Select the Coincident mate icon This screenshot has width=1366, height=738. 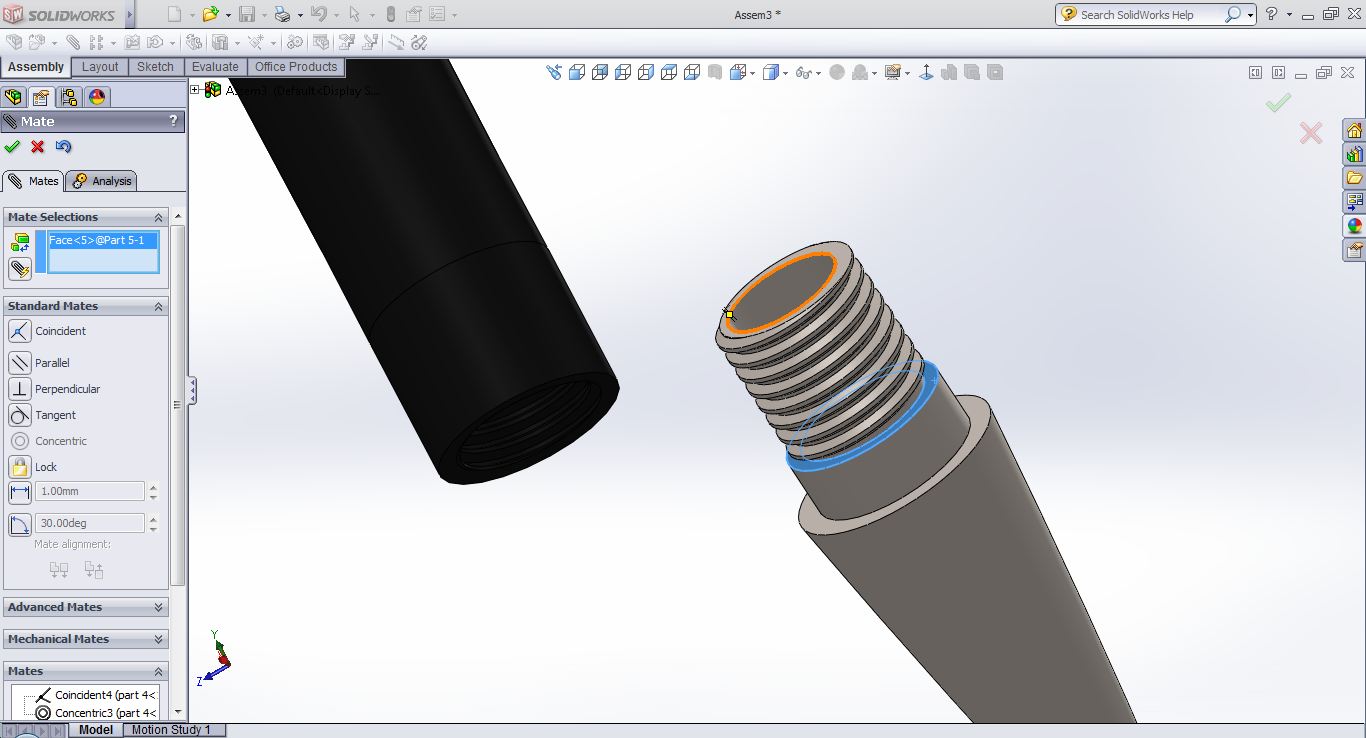point(20,331)
